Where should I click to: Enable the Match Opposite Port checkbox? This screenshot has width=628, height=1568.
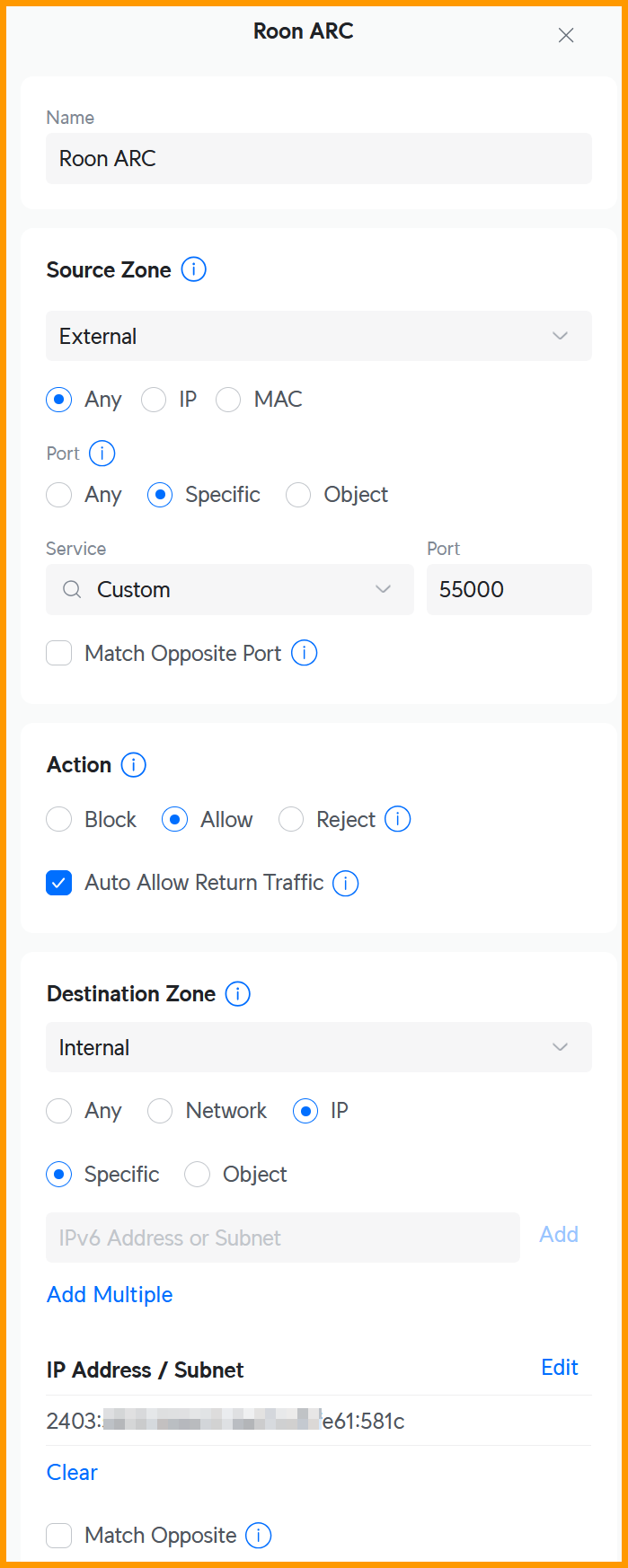pyautogui.click(x=59, y=653)
